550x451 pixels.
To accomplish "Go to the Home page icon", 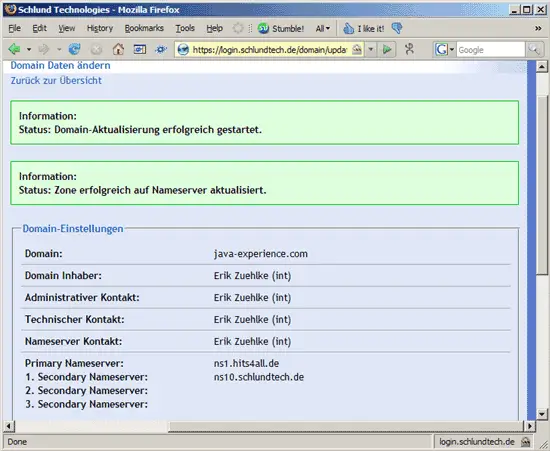I will (x=118, y=49).
